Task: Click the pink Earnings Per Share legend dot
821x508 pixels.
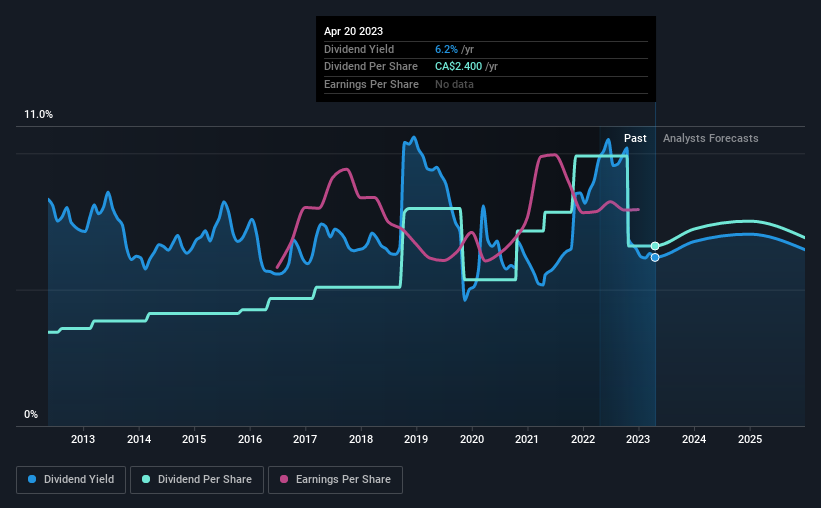Action: [284, 479]
